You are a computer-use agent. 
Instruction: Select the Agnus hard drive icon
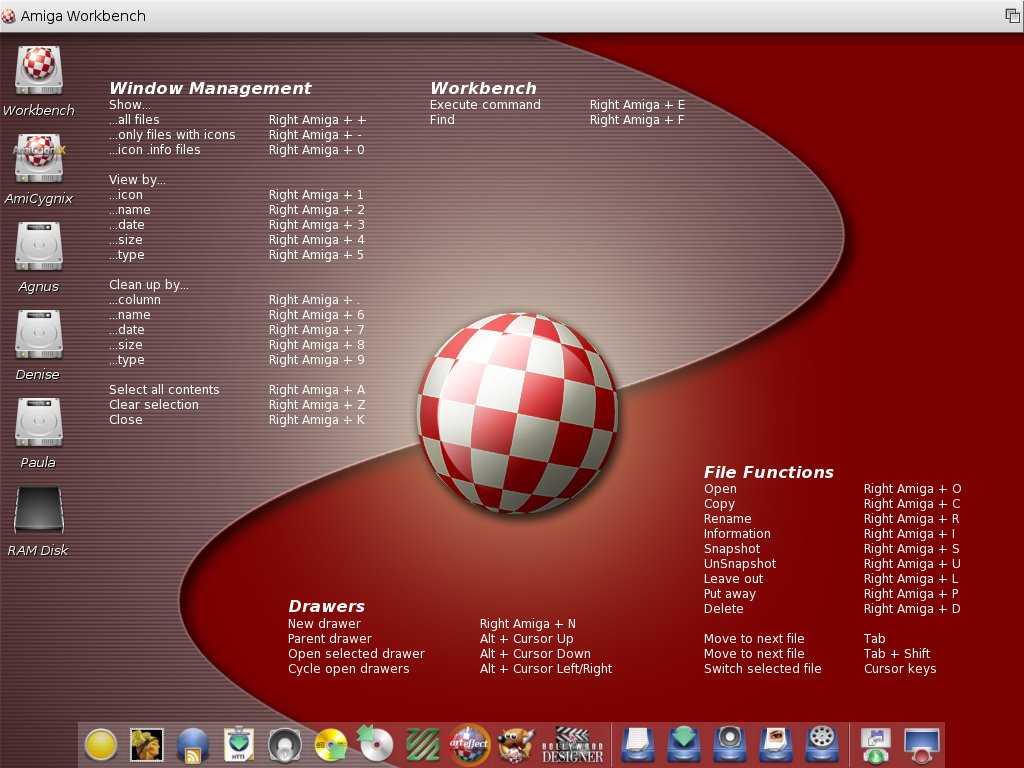click(39, 247)
